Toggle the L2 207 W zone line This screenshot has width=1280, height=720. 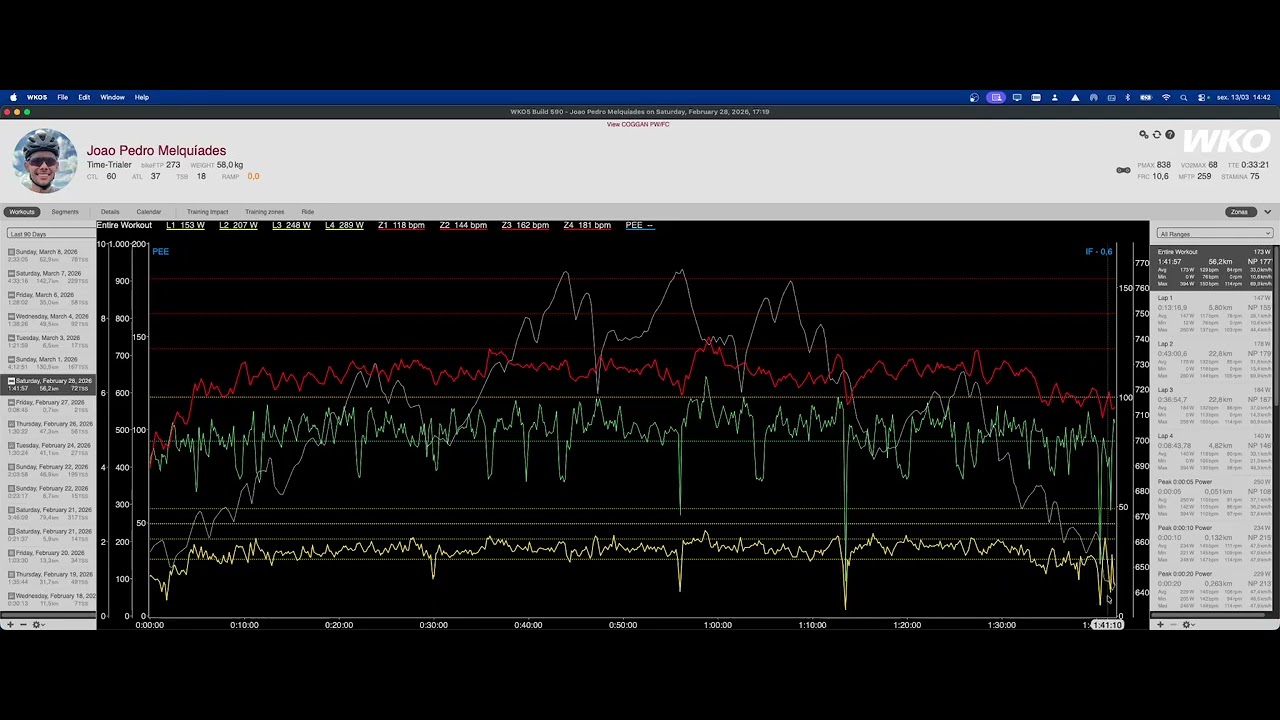pos(238,225)
